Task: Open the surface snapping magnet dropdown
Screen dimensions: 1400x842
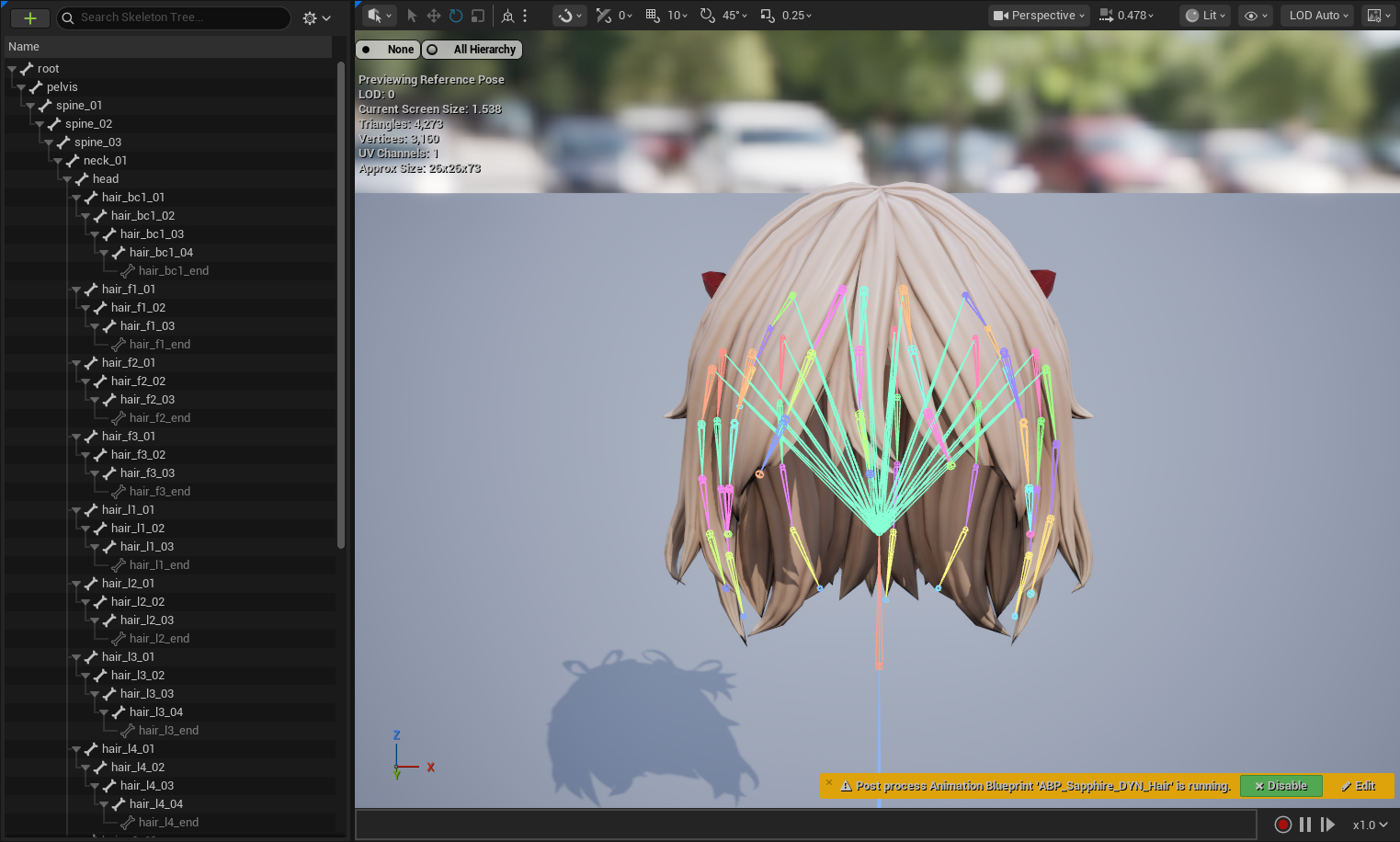Action: coord(570,16)
